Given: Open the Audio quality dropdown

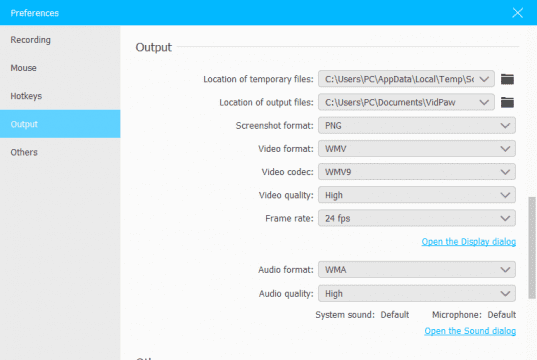Looking at the screenshot, I should click(417, 294).
